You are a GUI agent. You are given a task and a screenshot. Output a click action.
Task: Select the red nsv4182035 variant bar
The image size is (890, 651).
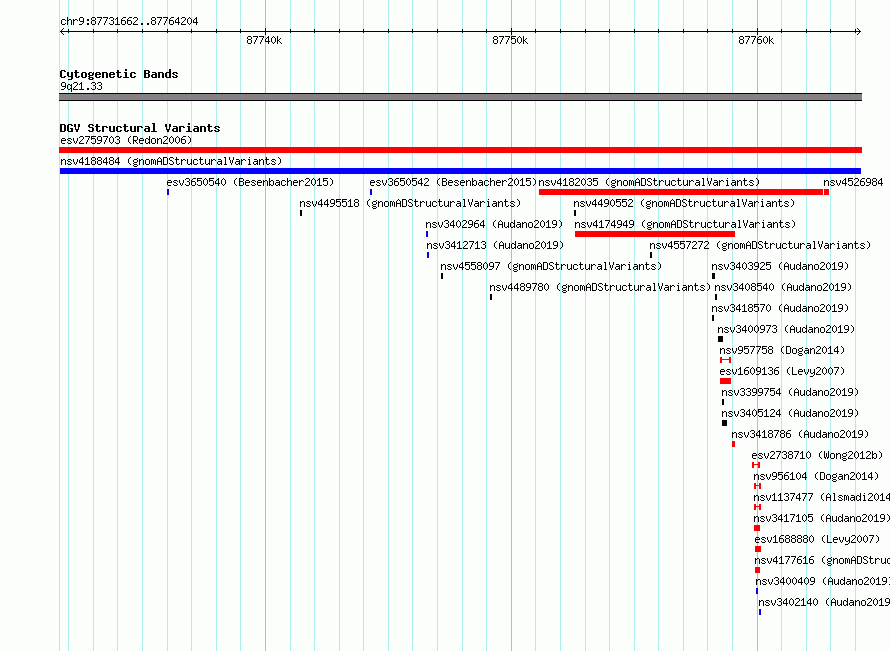(x=681, y=192)
